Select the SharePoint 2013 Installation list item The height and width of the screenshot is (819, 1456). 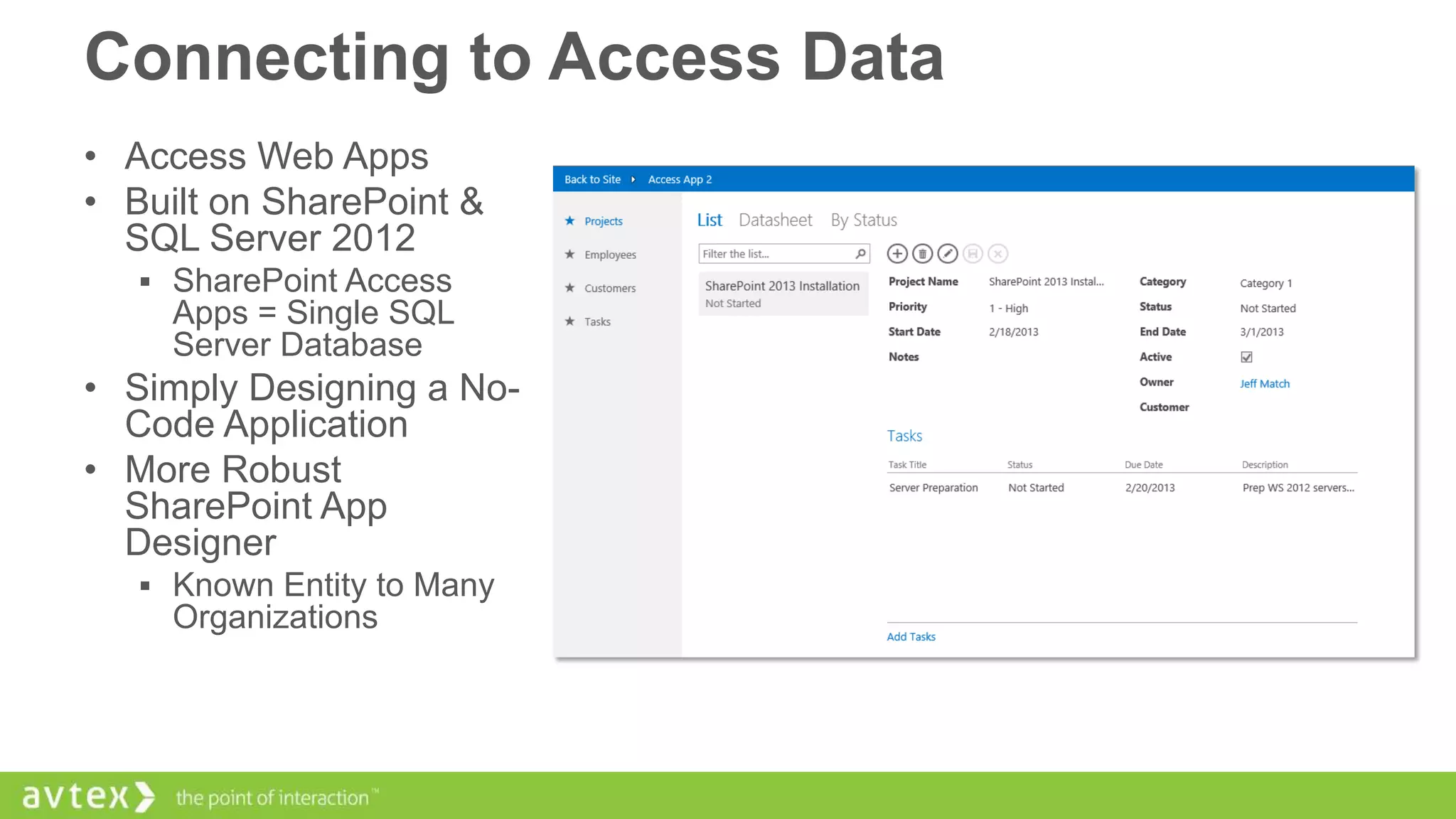point(783,294)
